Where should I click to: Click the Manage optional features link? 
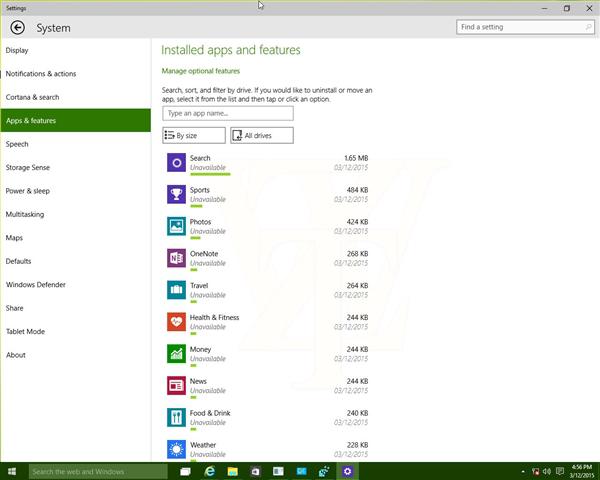(201, 71)
